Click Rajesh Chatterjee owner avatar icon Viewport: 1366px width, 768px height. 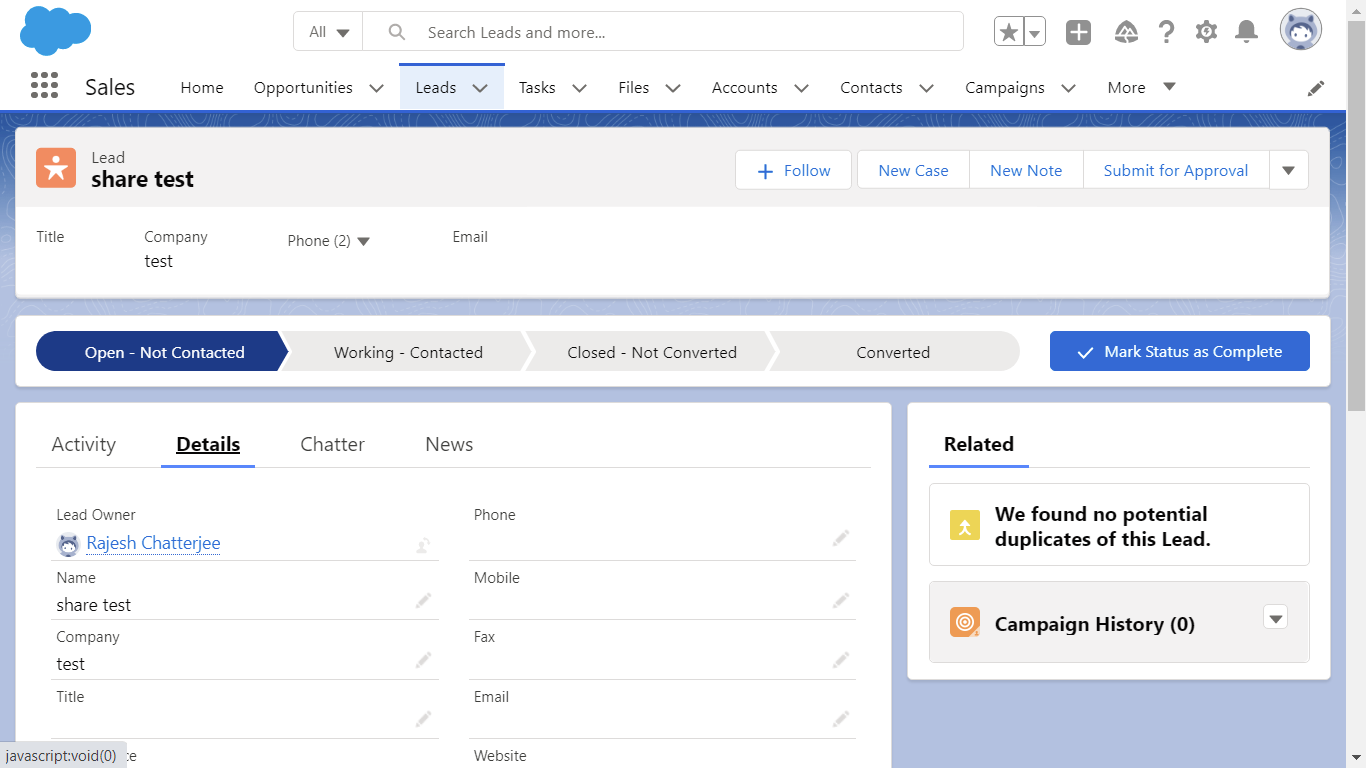68,544
